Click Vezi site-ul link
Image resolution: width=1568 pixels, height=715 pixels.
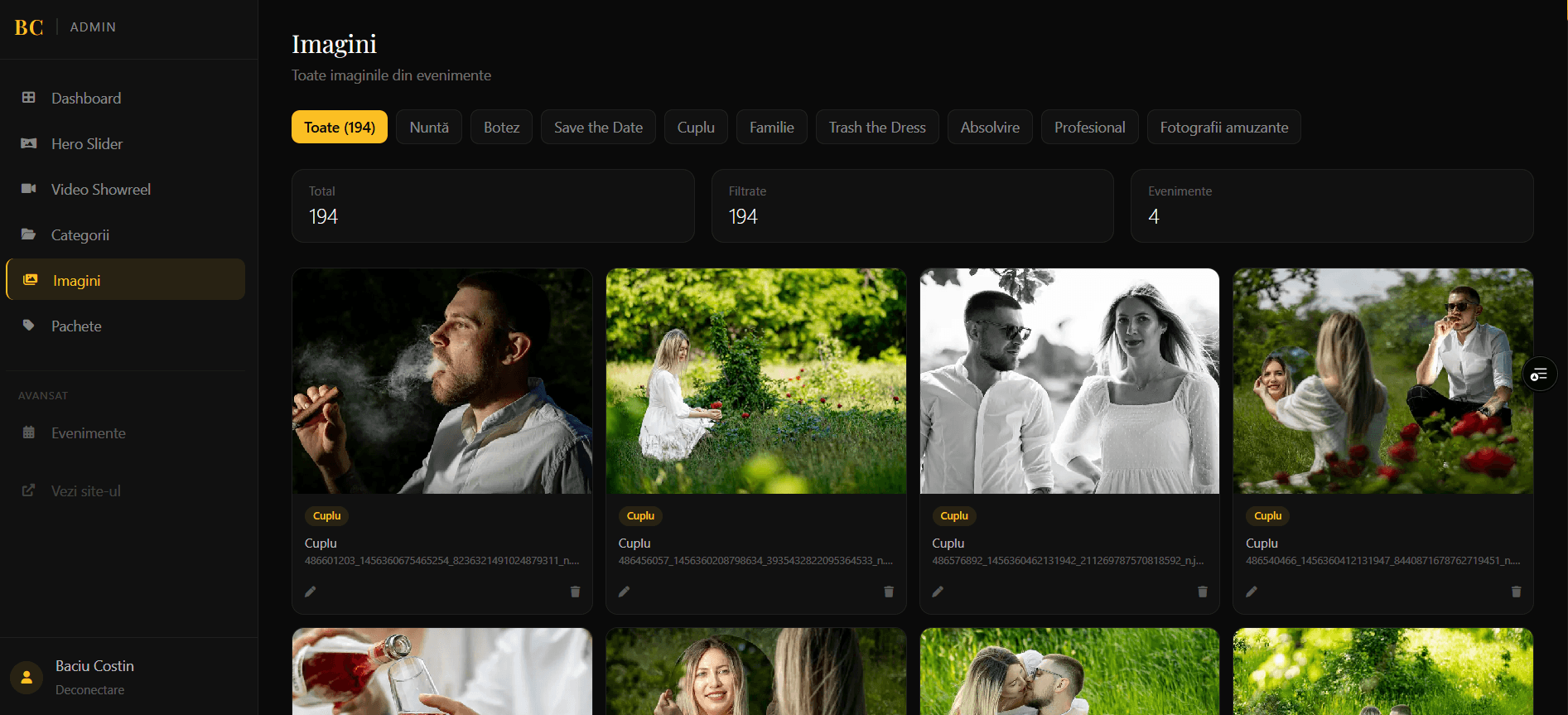tap(86, 490)
